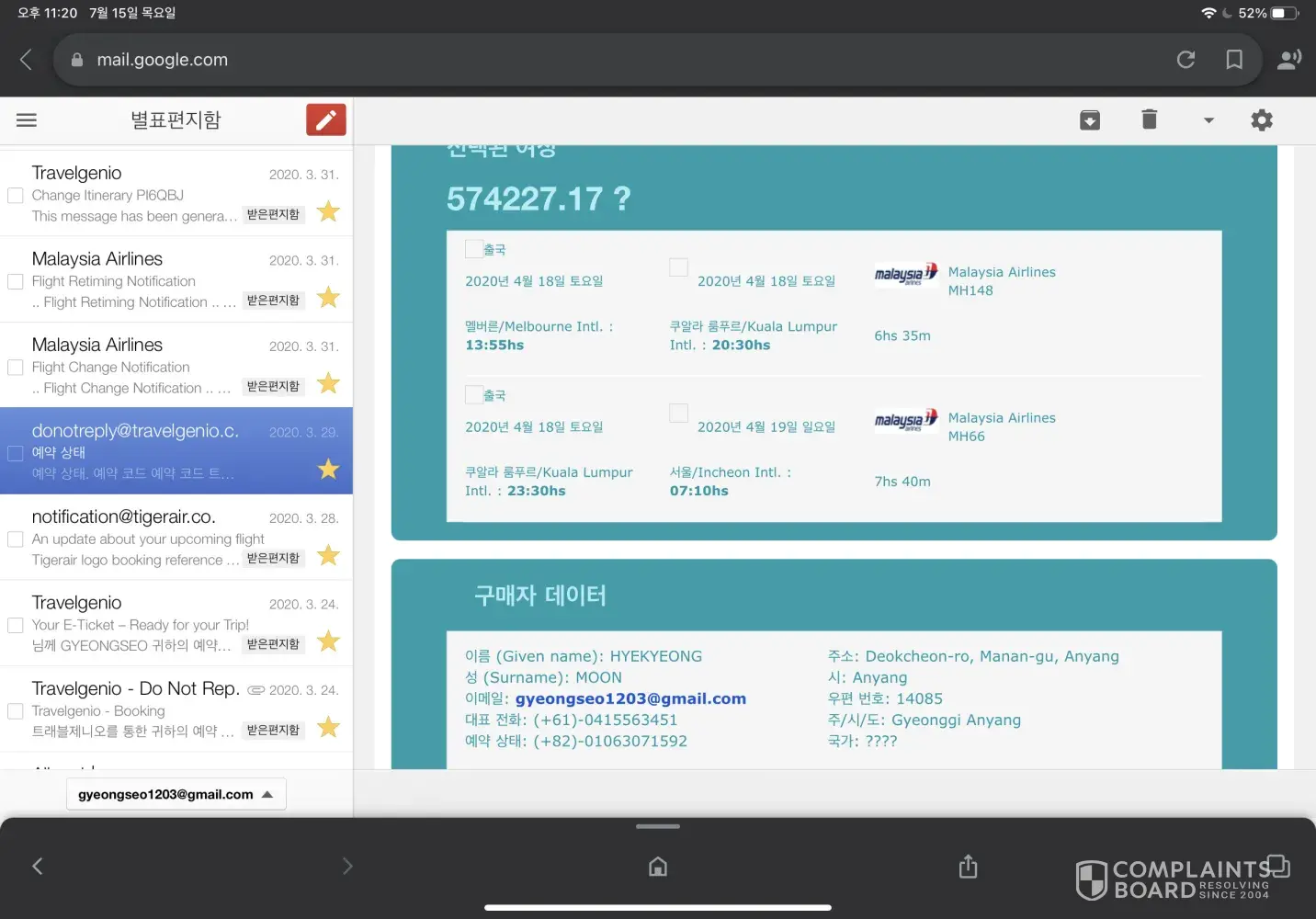
Task: Unstar the tigerair notification email
Action: point(328,555)
